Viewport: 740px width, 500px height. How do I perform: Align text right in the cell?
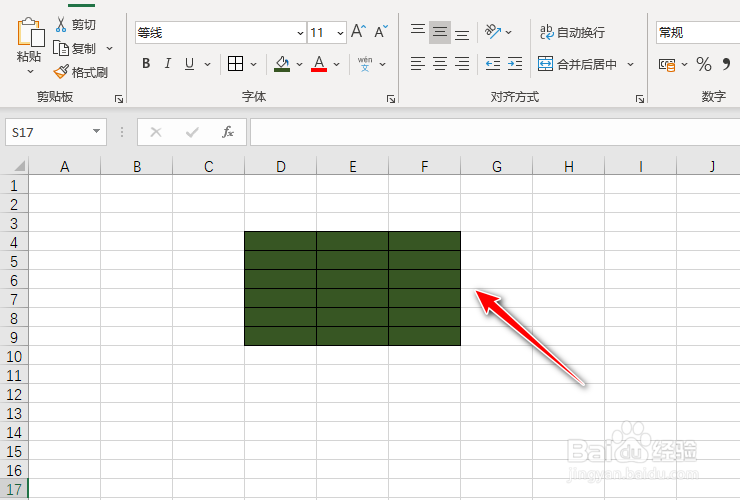(x=462, y=63)
